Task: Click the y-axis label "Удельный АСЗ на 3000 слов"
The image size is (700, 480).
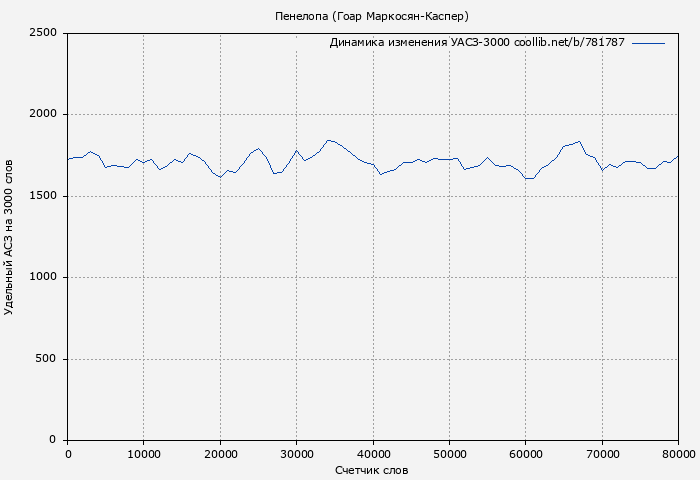Action: tap(10, 237)
